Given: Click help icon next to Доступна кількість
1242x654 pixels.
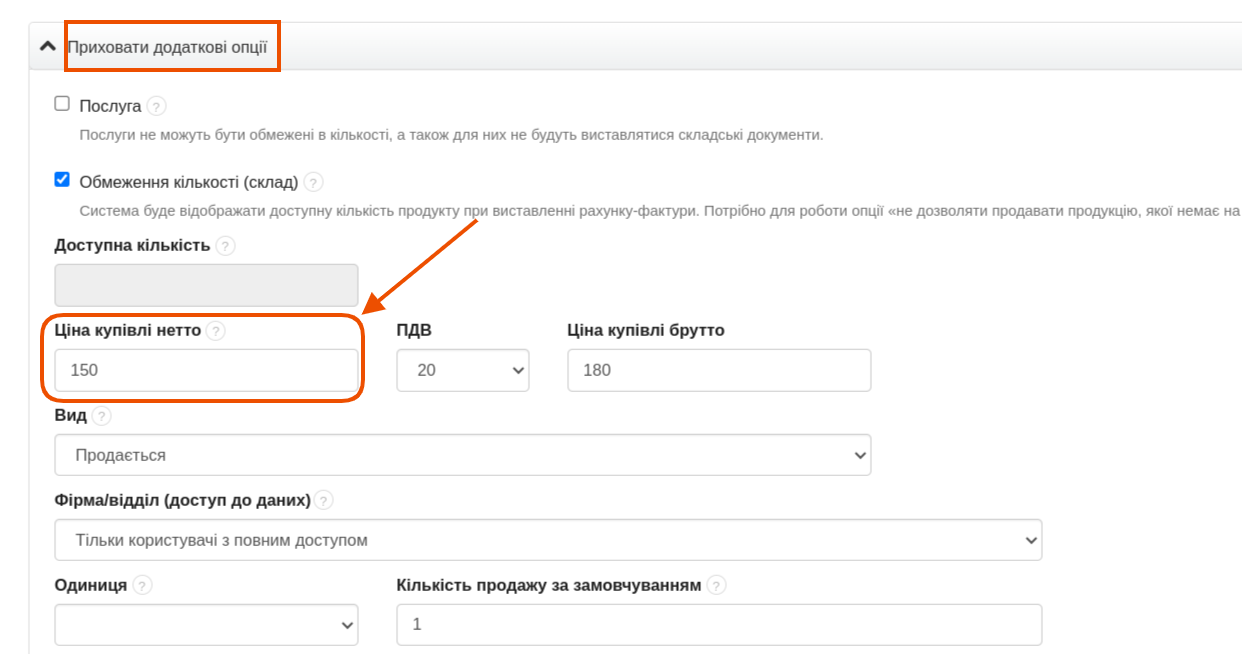Looking at the screenshot, I should pos(225,245).
